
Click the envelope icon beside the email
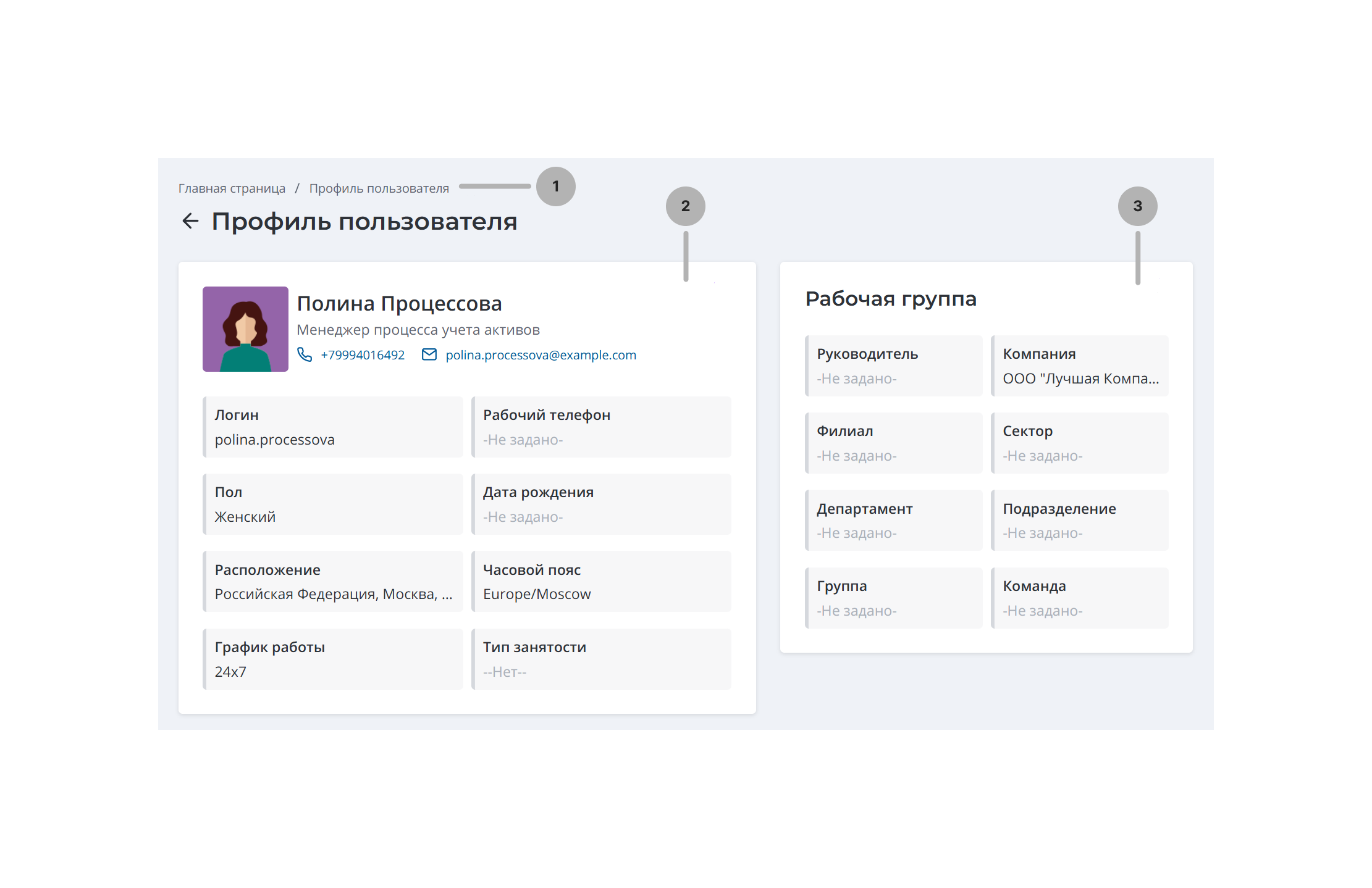[429, 354]
